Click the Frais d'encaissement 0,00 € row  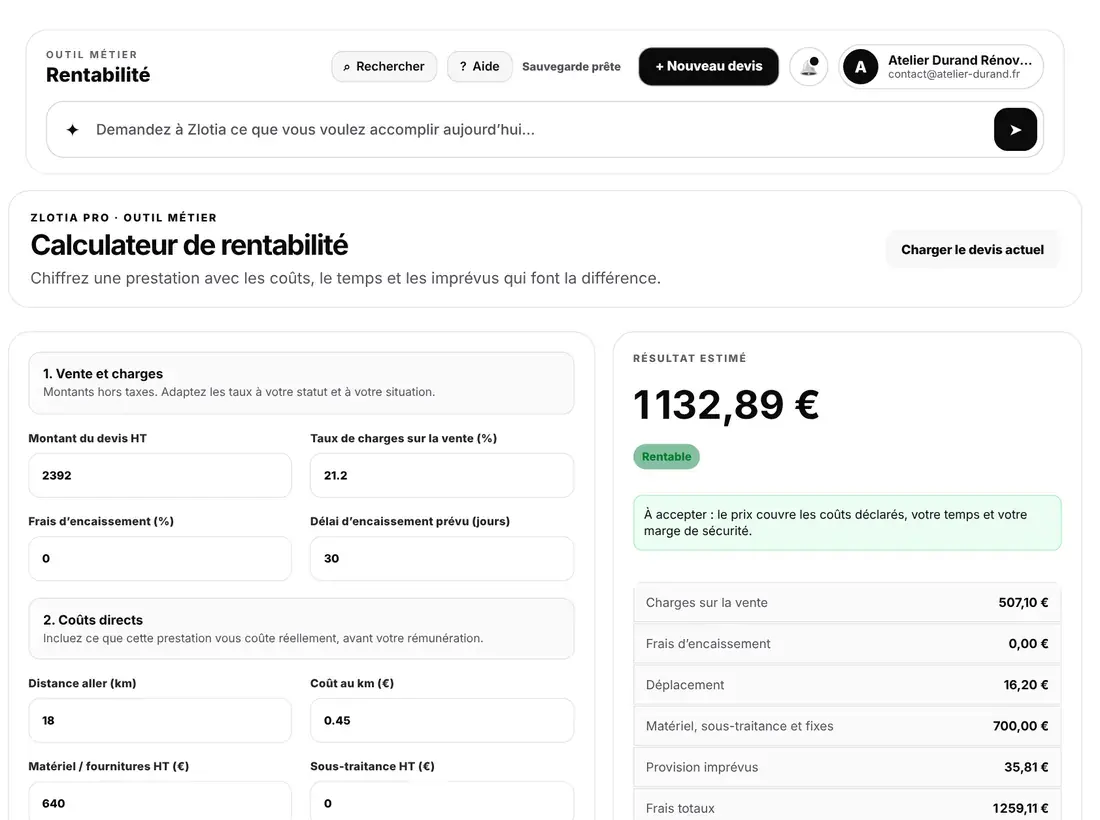tap(847, 644)
